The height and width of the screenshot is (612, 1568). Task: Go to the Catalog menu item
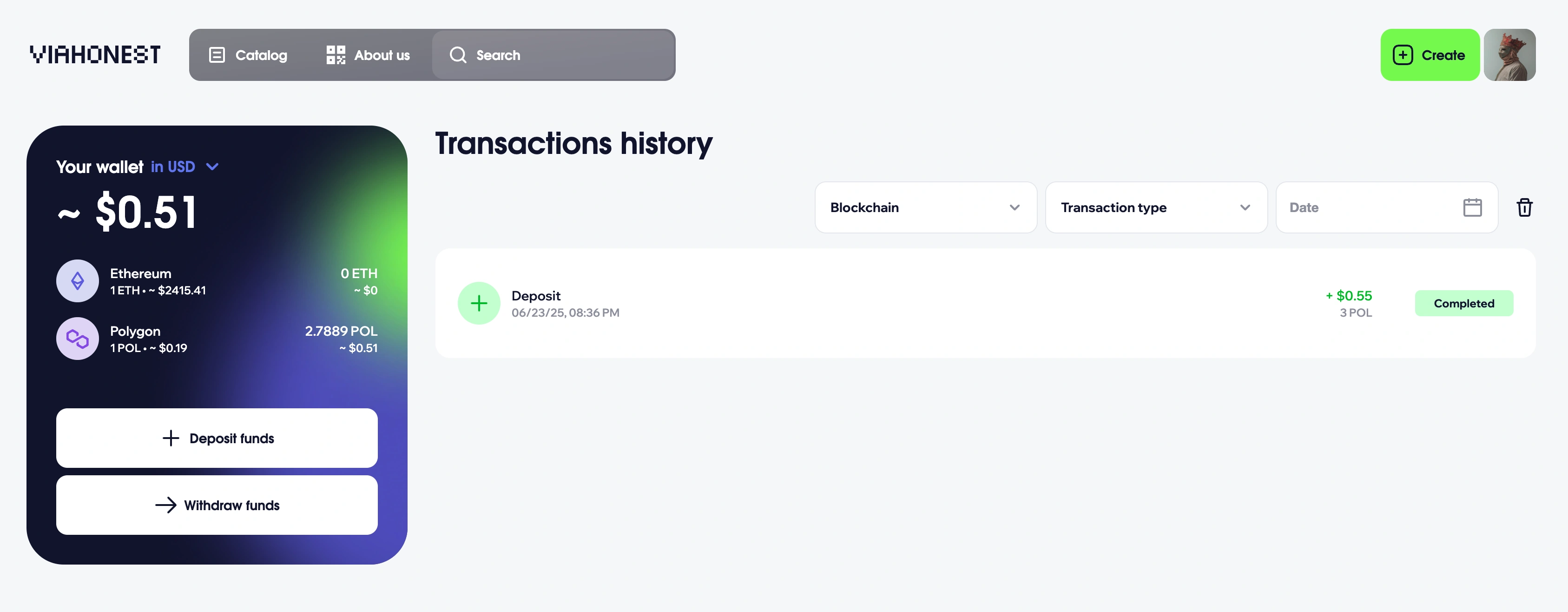click(248, 55)
